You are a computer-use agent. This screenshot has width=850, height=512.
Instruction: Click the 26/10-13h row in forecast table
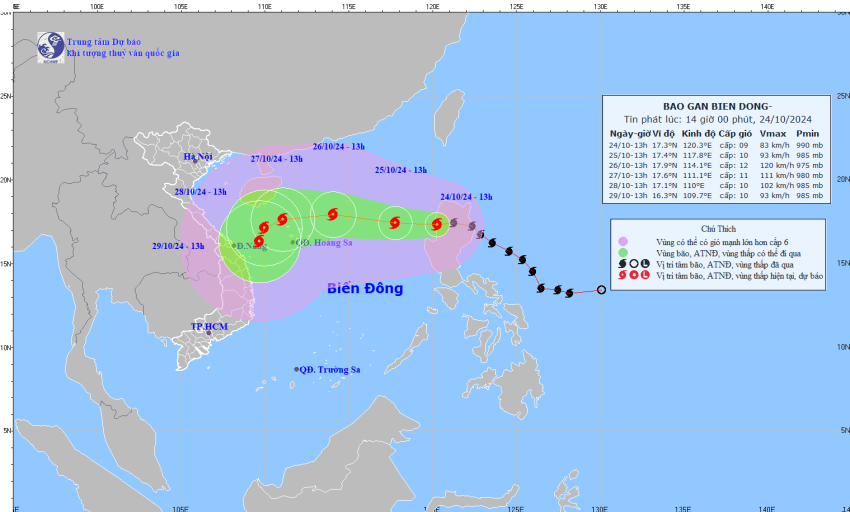pos(716,165)
